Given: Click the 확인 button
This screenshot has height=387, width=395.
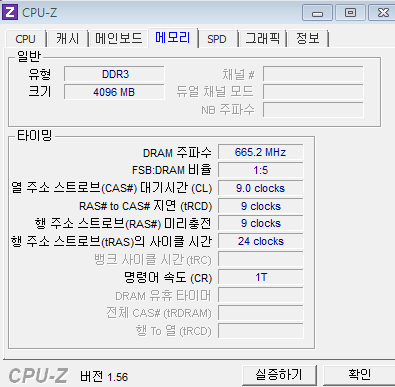Looking at the screenshot, I should (x=359, y=375).
